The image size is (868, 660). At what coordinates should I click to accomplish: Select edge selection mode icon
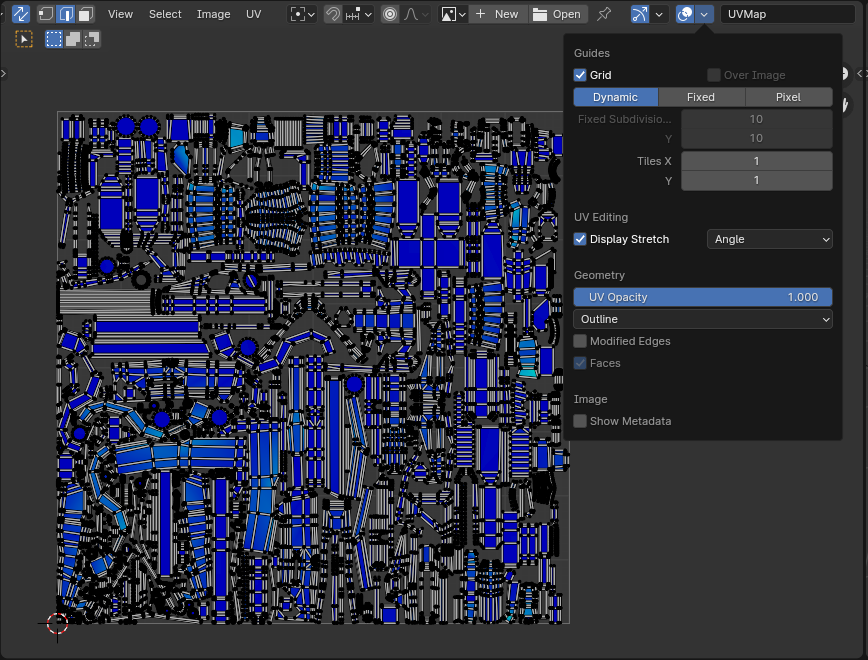[x=66, y=14]
